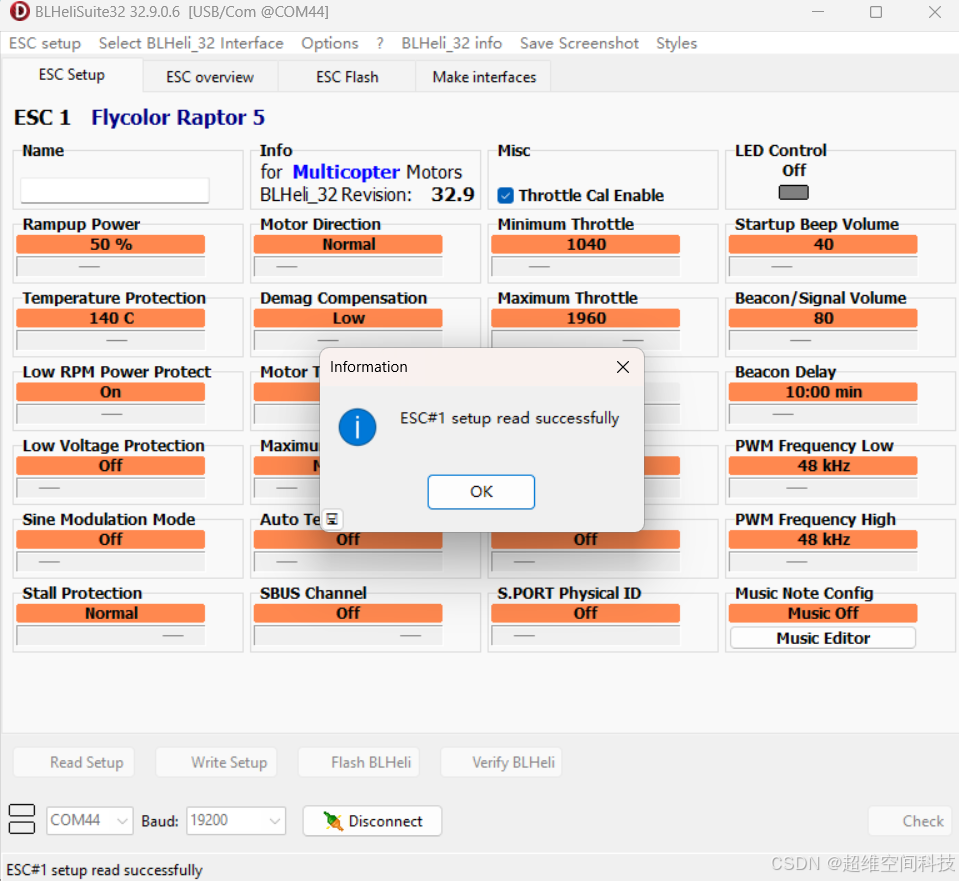Click Save Screenshot menu item
Image resolution: width=959 pixels, height=881 pixels.
coord(579,43)
